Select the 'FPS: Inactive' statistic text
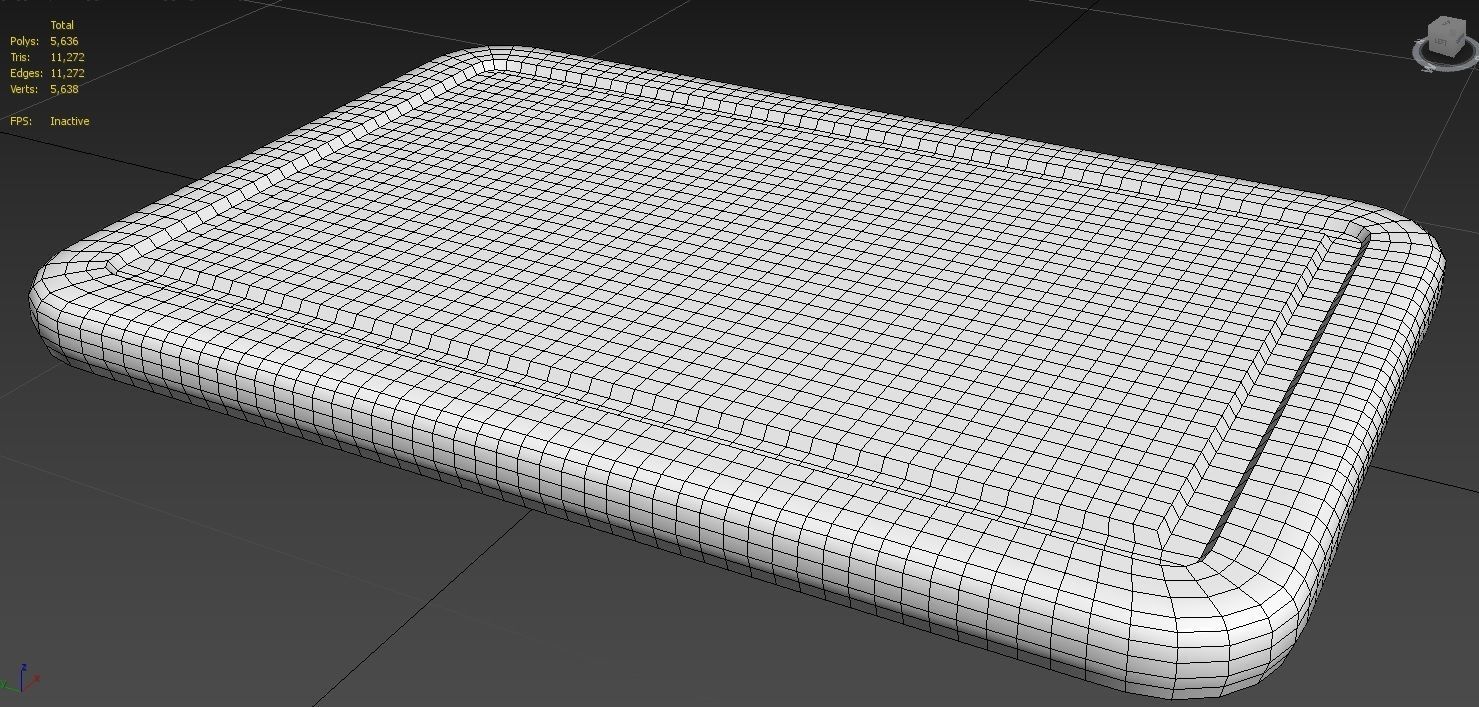 50,121
